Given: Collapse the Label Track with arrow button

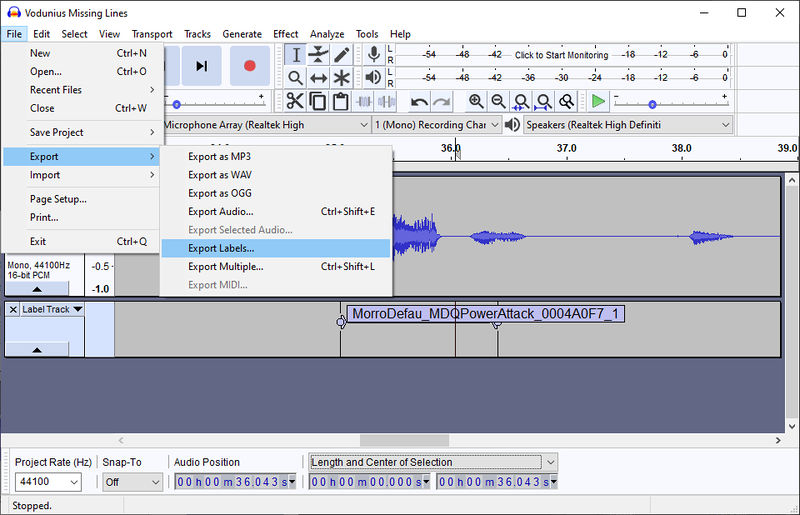Looking at the screenshot, I should click(37, 350).
